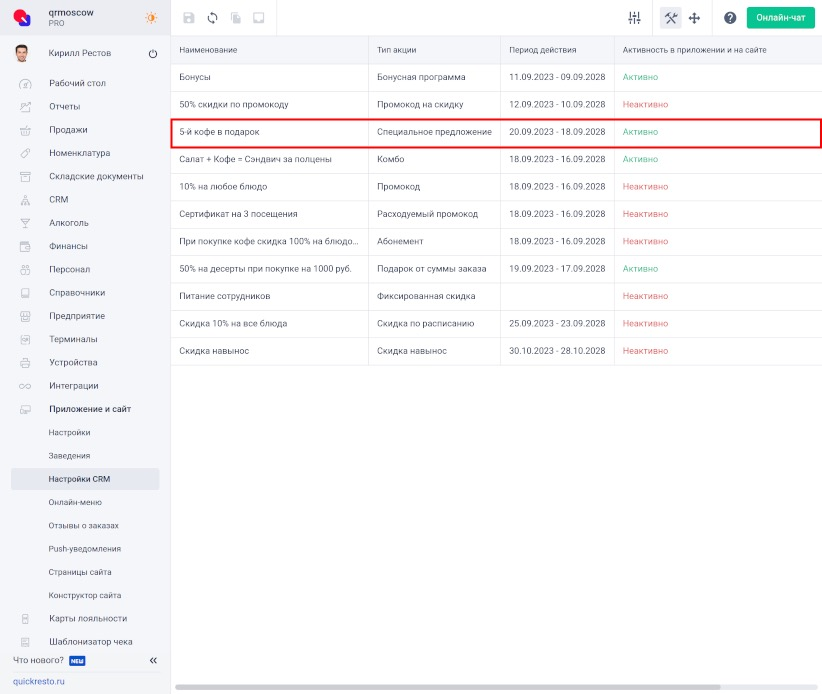Click the tools hammer-wrench icon
822x694 pixels.
tap(670, 18)
